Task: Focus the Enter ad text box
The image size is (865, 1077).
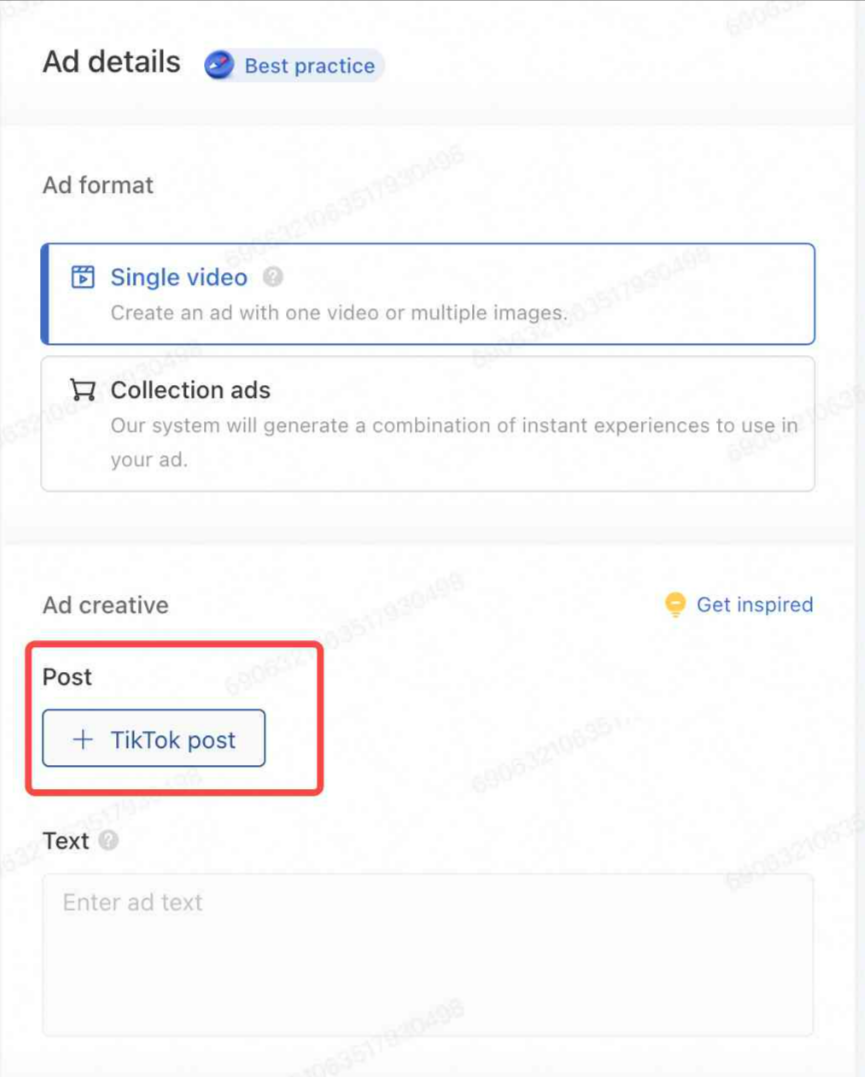Action: tap(428, 955)
